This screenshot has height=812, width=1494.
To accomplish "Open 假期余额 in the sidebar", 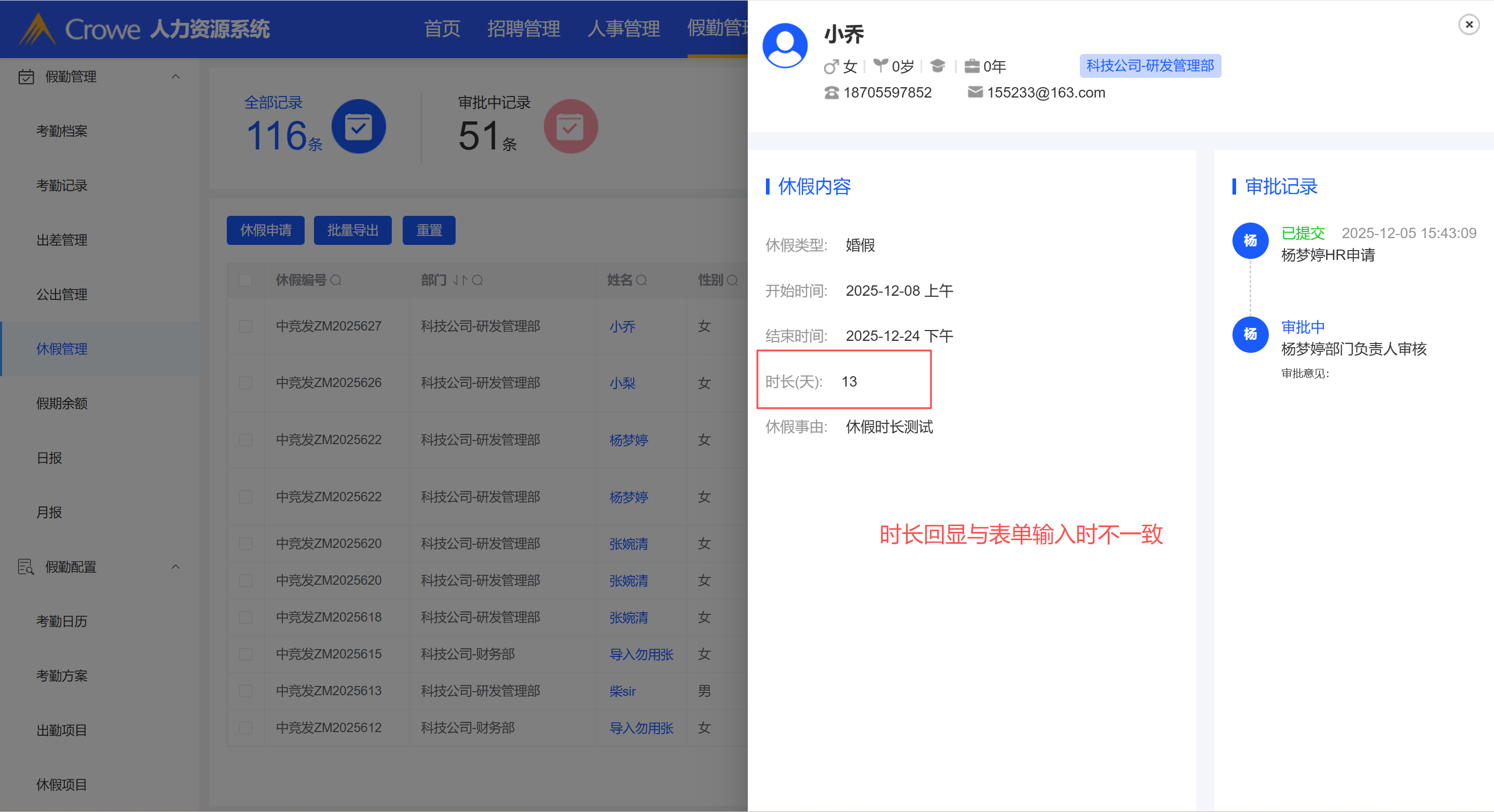I will pyautogui.click(x=61, y=403).
